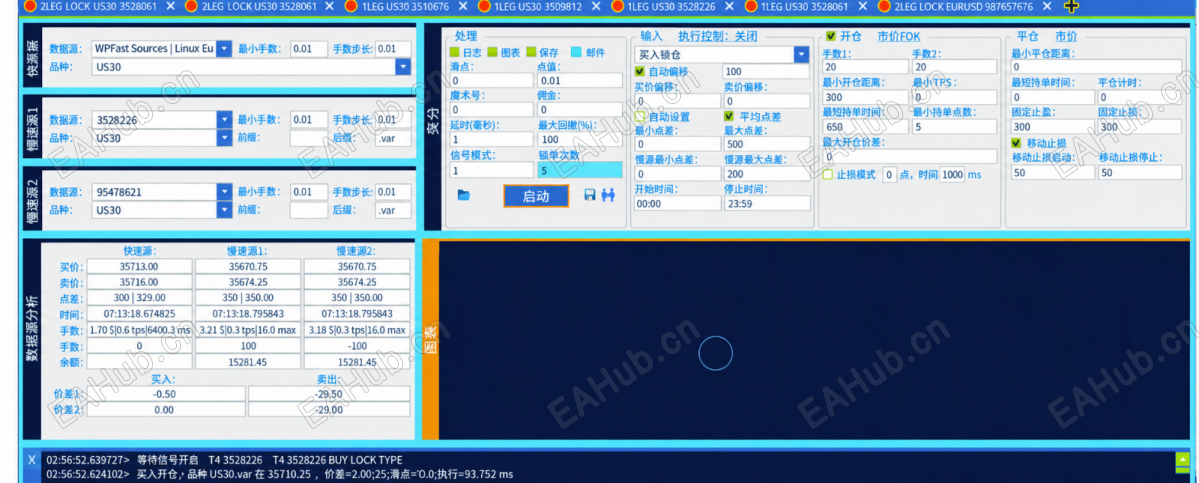Viewport: 1199px width, 483px height.
Task: Click the two-people icon beside save
Action: (x=608, y=196)
